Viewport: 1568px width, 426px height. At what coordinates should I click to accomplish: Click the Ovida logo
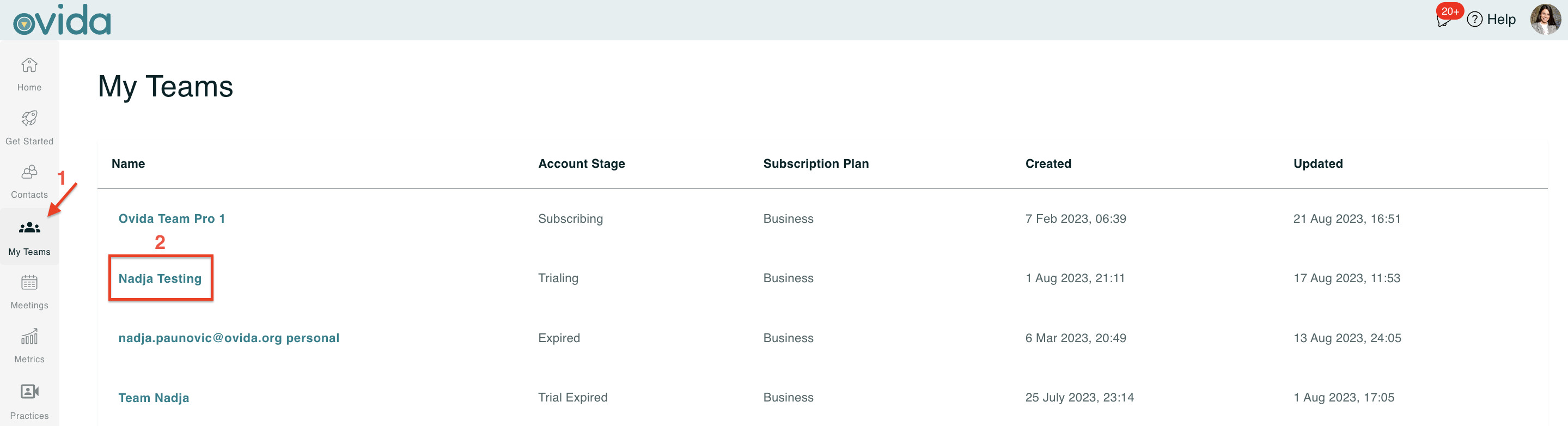pos(62,20)
